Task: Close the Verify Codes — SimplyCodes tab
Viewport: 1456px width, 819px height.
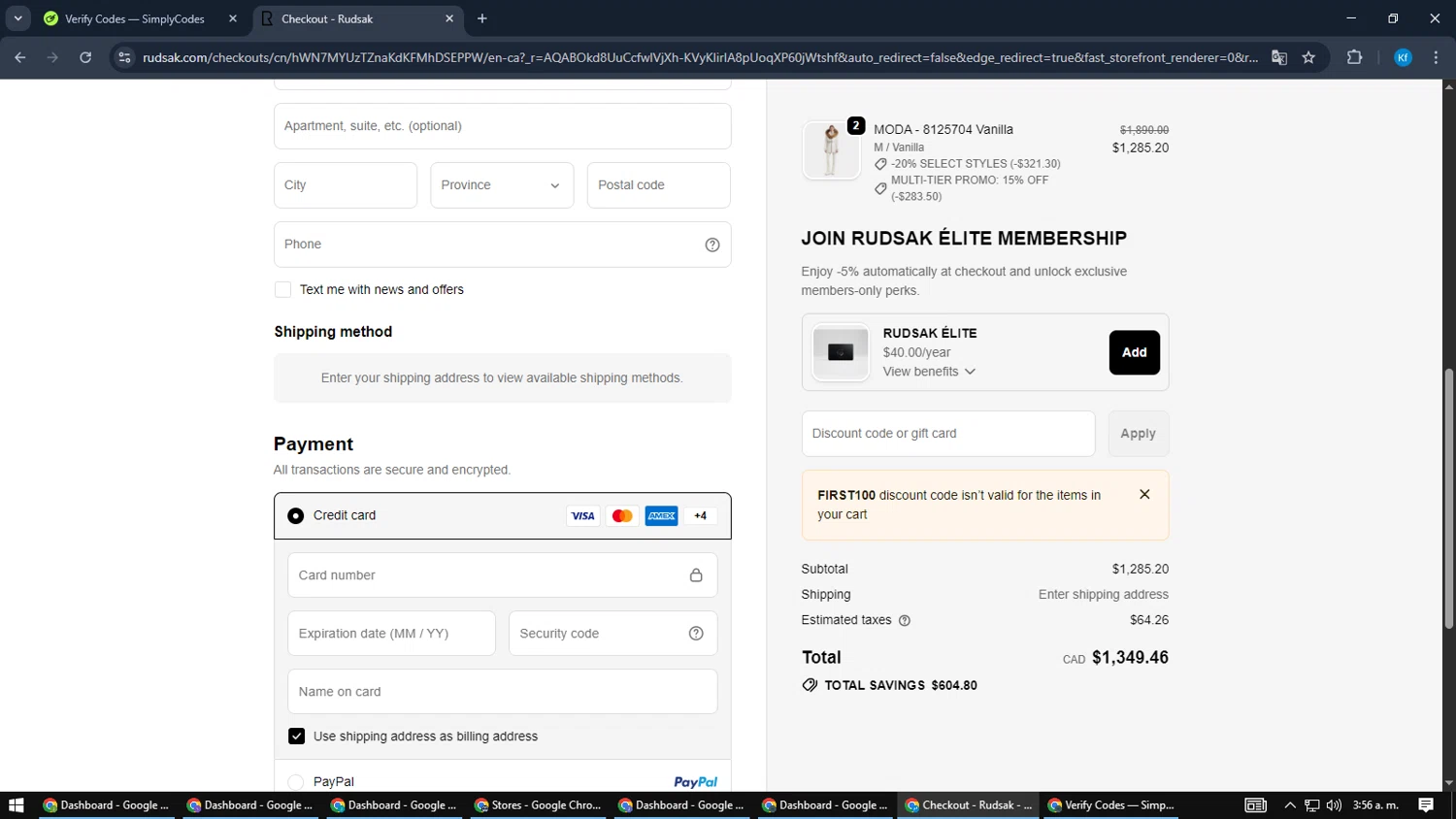Action: [233, 18]
